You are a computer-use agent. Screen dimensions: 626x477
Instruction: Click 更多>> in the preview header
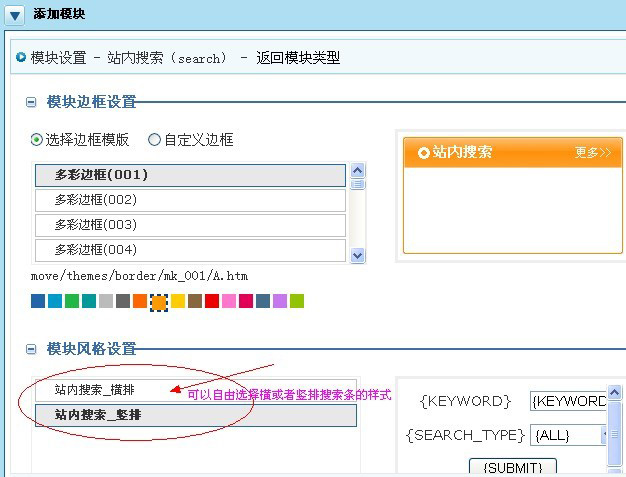pos(593,152)
